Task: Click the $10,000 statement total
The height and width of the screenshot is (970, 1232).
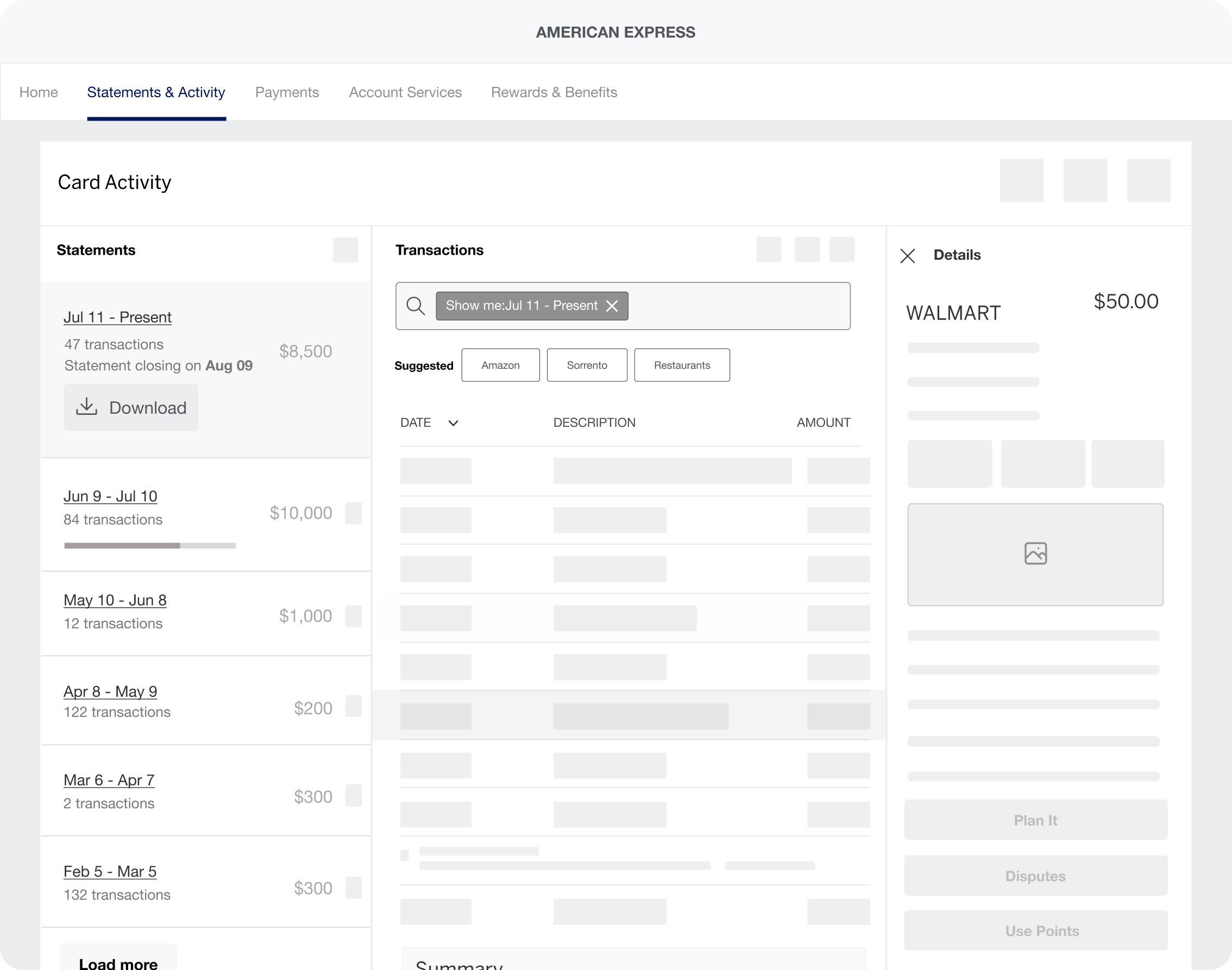Action: pyautogui.click(x=301, y=513)
